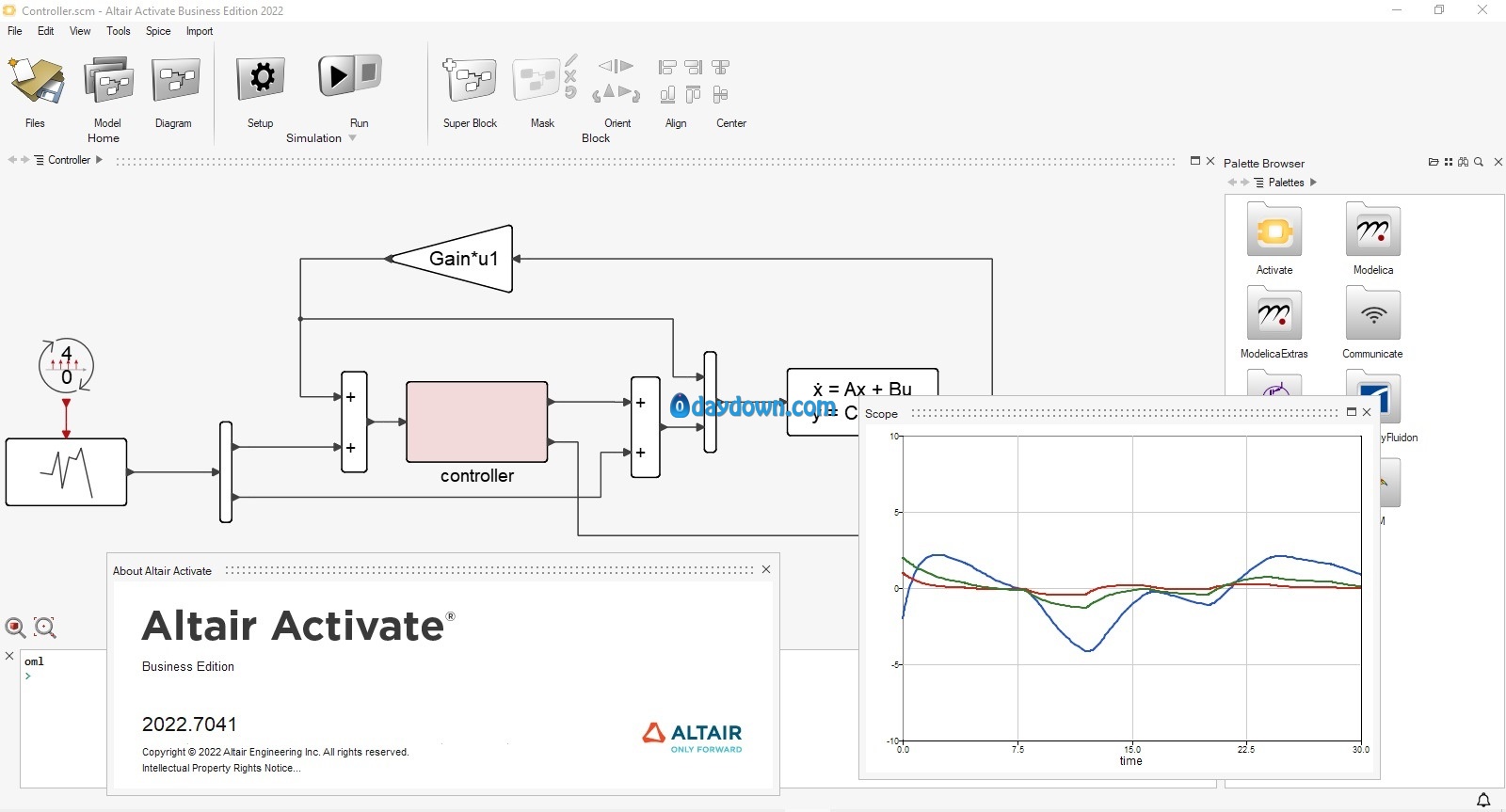Maximize the Scope window
Screen dimensions: 1506x812
(x=1352, y=412)
